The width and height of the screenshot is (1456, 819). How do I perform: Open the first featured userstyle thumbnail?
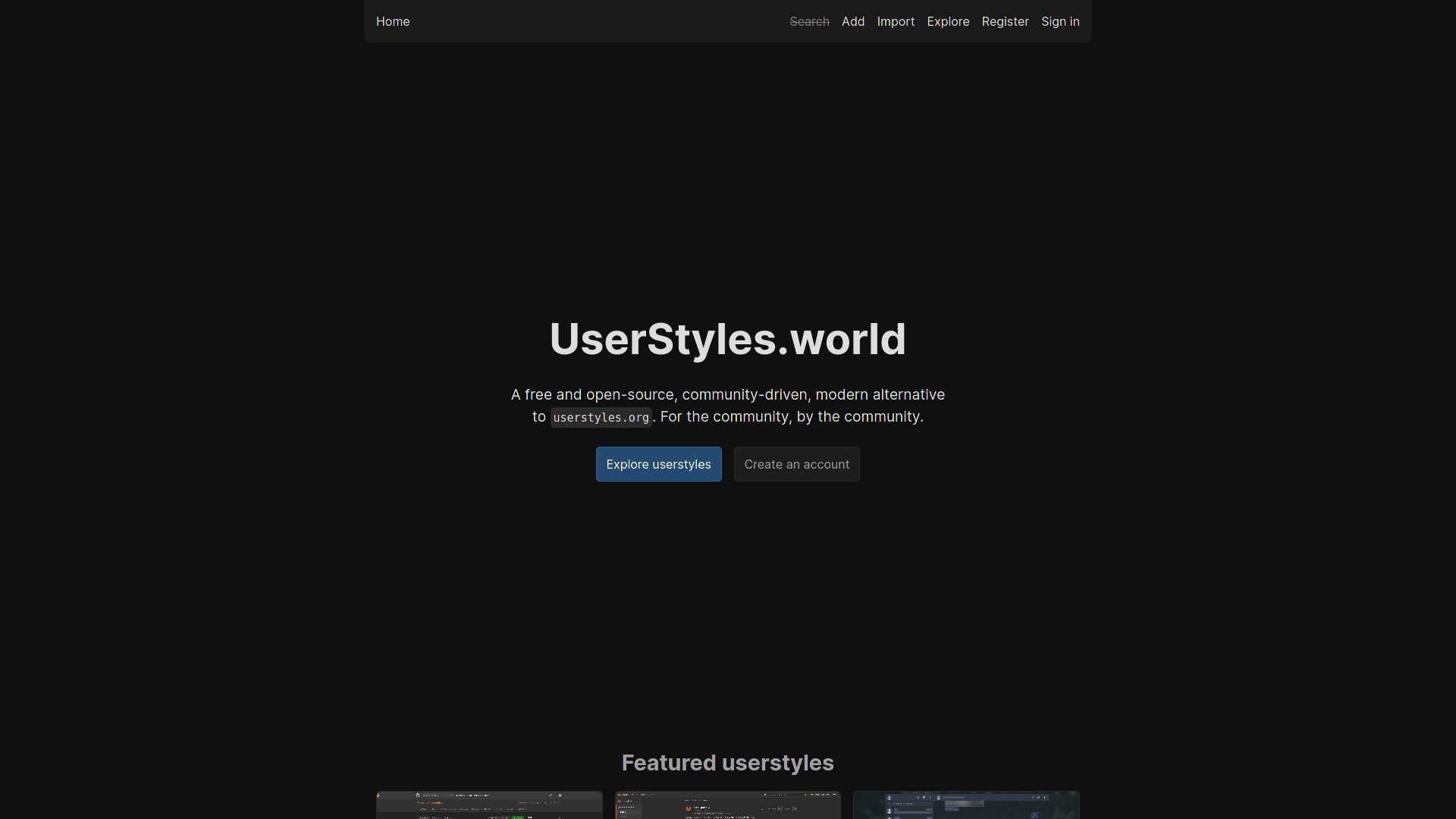pyautogui.click(x=489, y=805)
